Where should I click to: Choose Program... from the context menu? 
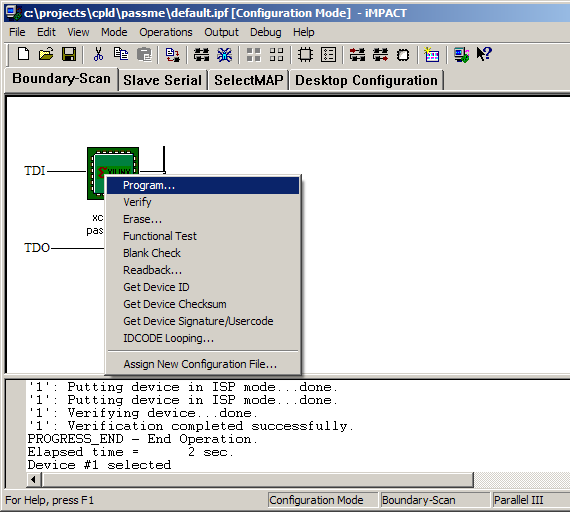(203, 185)
